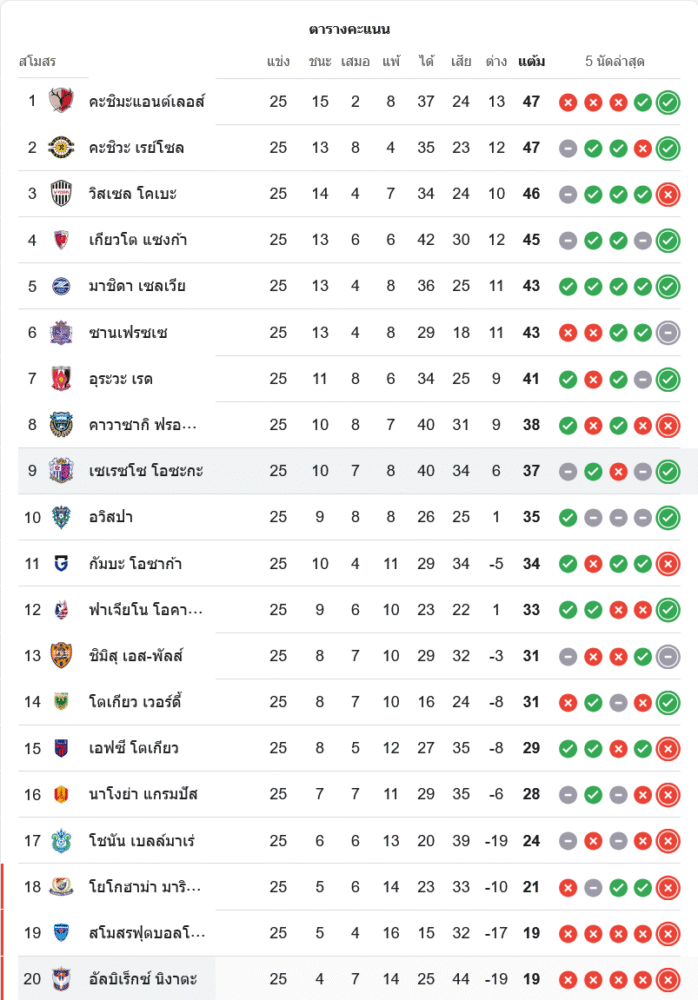Click the Tokyo Verdy green crest
Image resolution: width=698 pixels, height=1000 pixels.
pos(62,701)
